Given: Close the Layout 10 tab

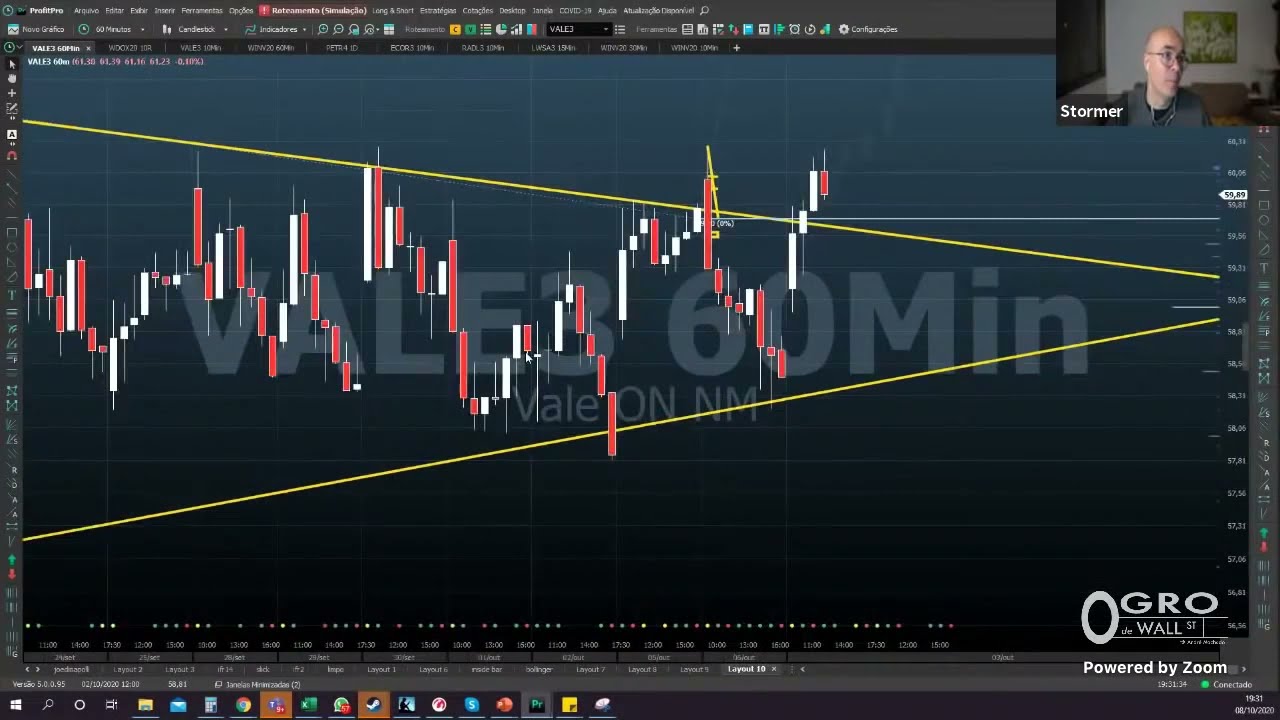Looking at the screenshot, I should tap(773, 669).
